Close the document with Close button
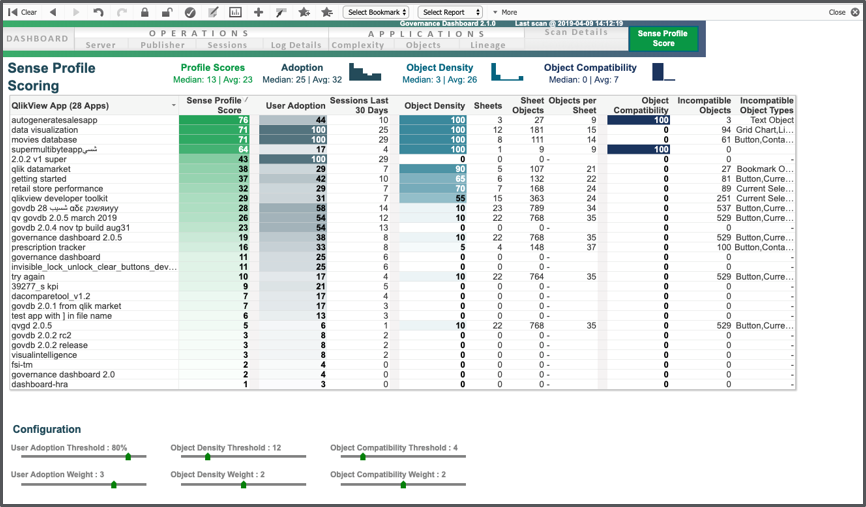Screen dimensions: 866x507 pyautogui.click(x=844, y=12)
